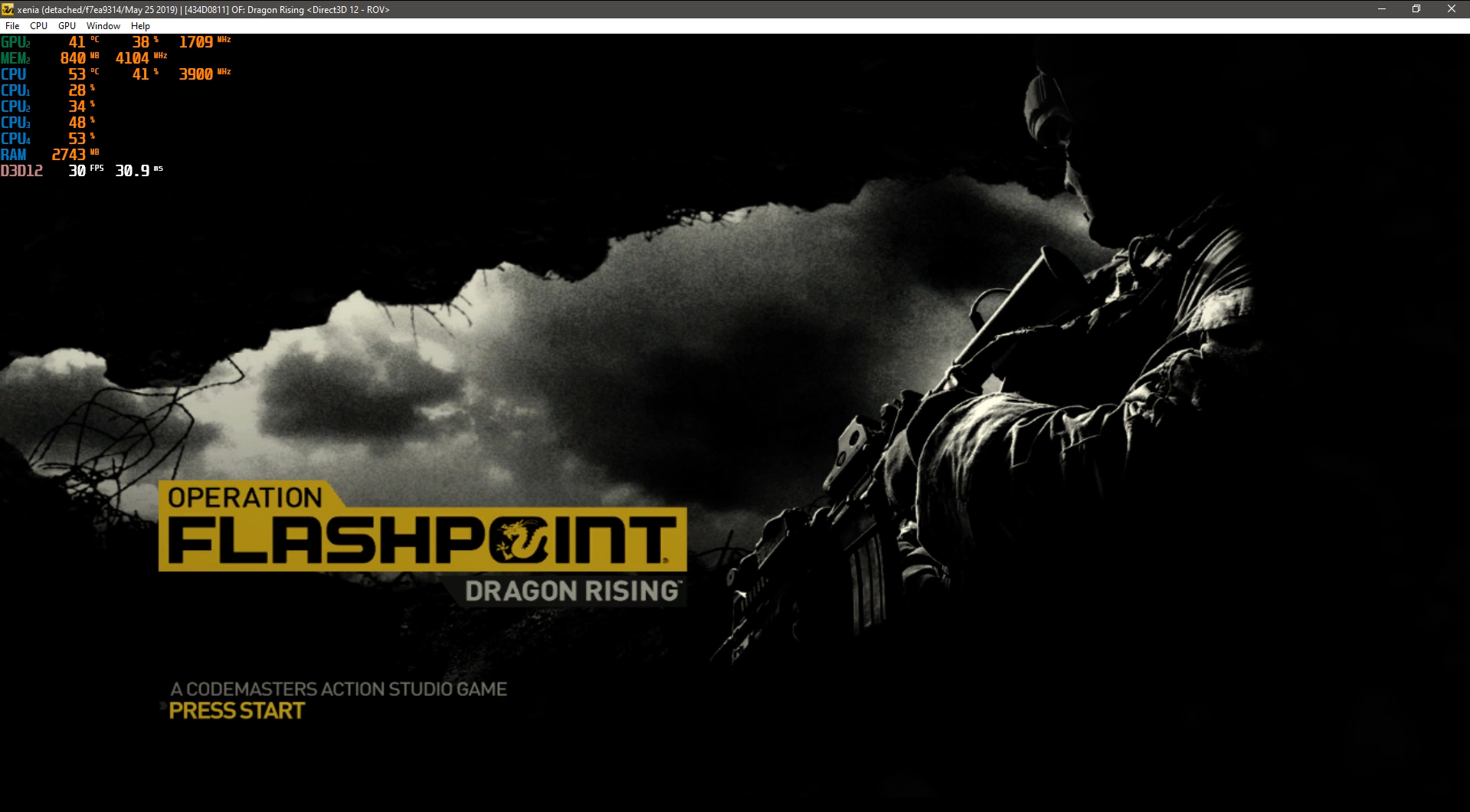Image resolution: width=1470 pixels, height=812 pixels.
Task: Open the Help menu
Action: pyautogui.click(x=140, y=25)
